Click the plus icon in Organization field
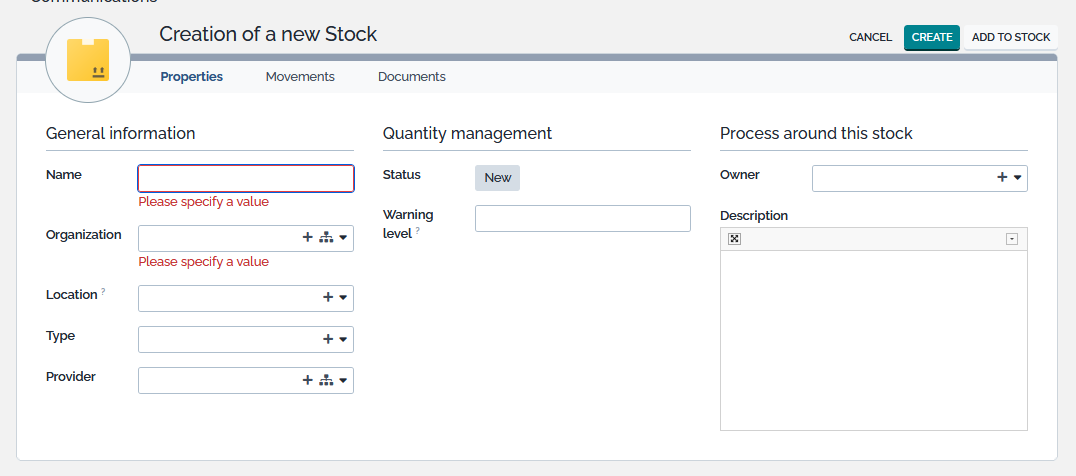 [x=307, y=238]
